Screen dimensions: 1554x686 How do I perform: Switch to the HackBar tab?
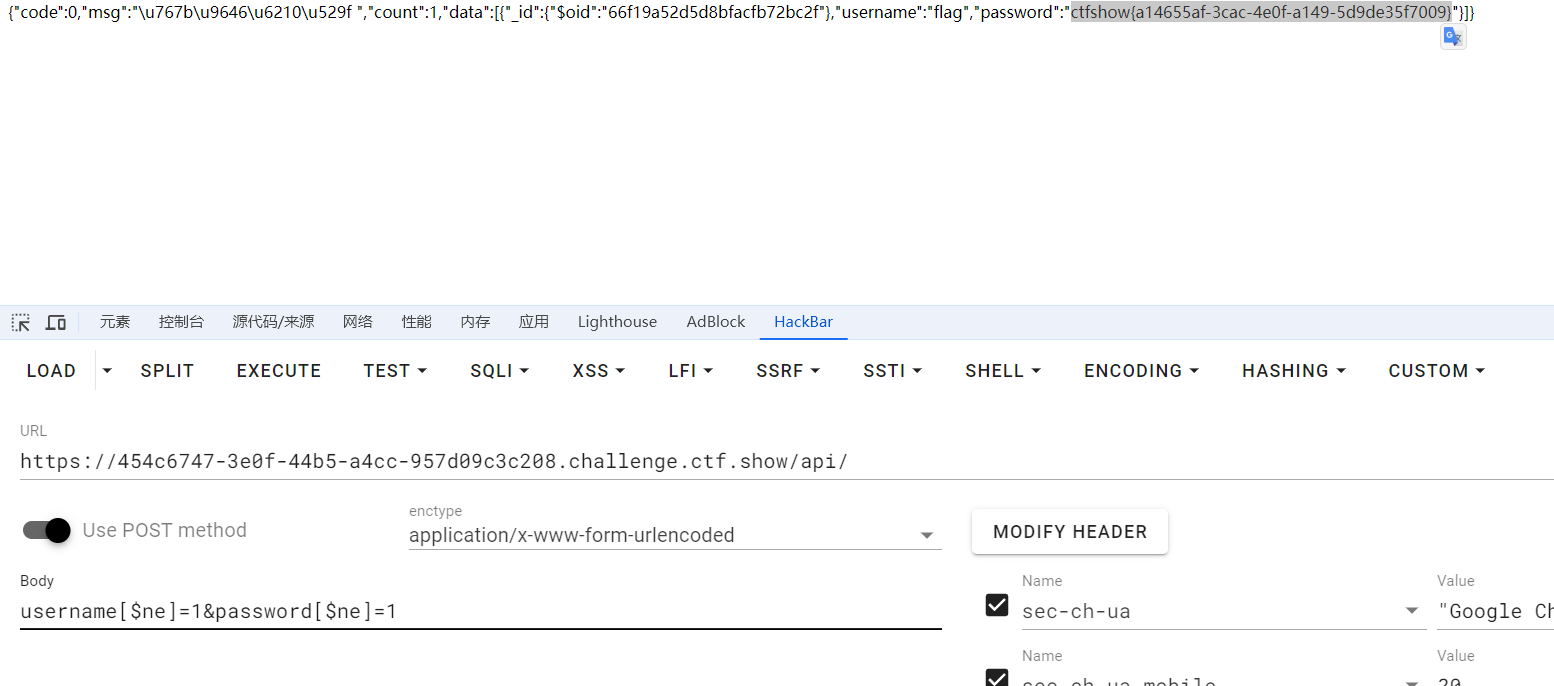pyautogui.click(x=803, y=322)
